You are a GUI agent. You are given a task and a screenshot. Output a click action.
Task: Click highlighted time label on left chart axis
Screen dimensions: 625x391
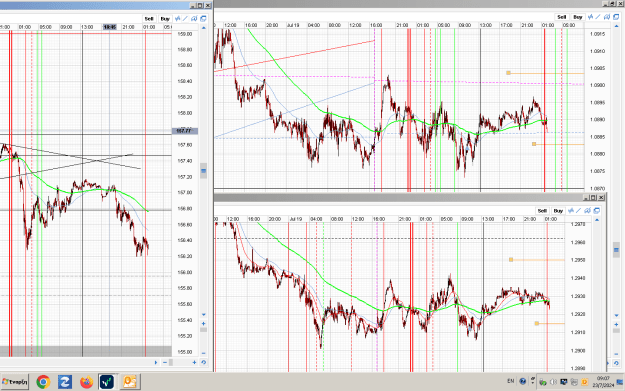point(110,27)
